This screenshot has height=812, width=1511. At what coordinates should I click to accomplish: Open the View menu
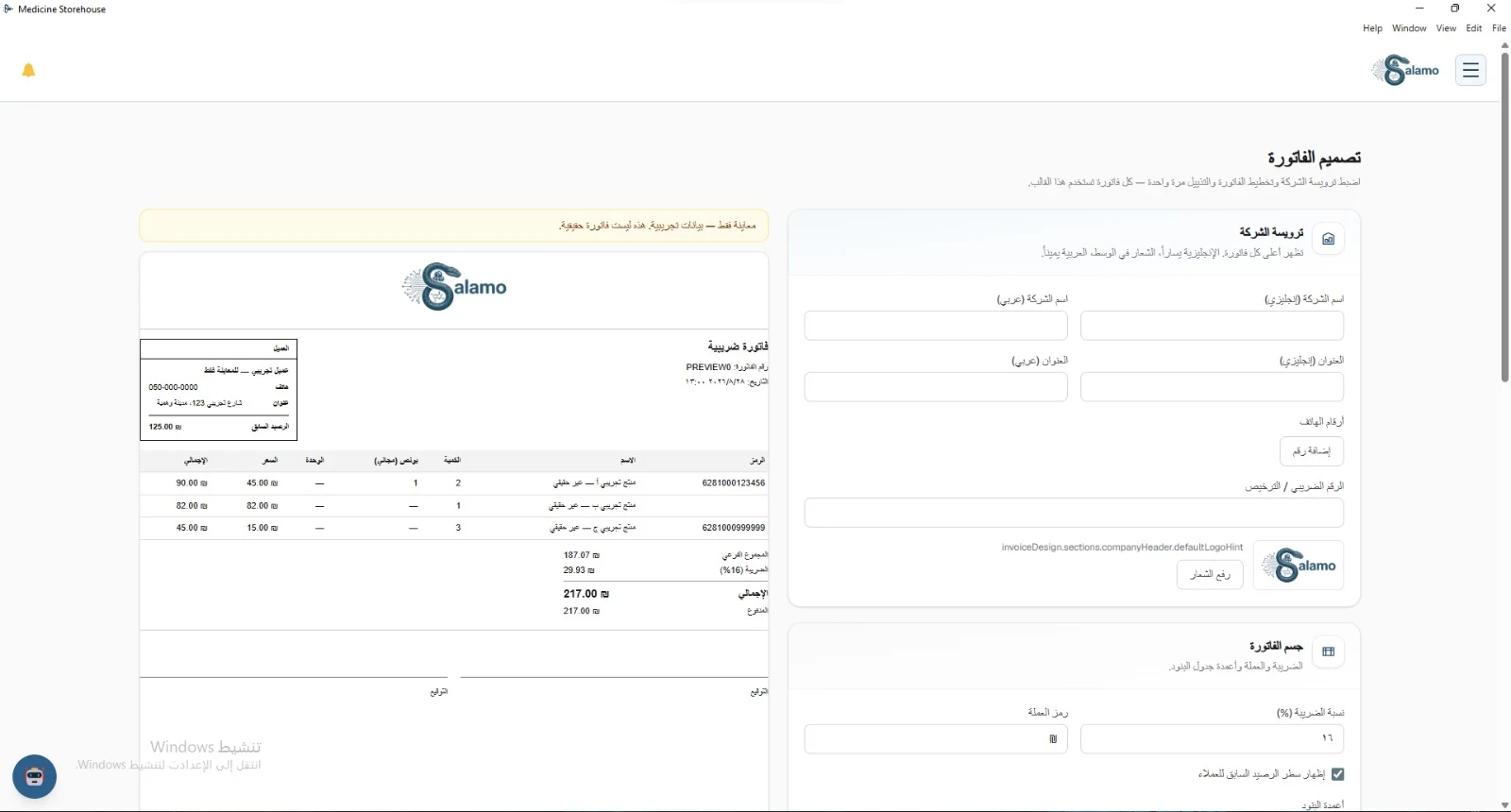click(1446, 28)
